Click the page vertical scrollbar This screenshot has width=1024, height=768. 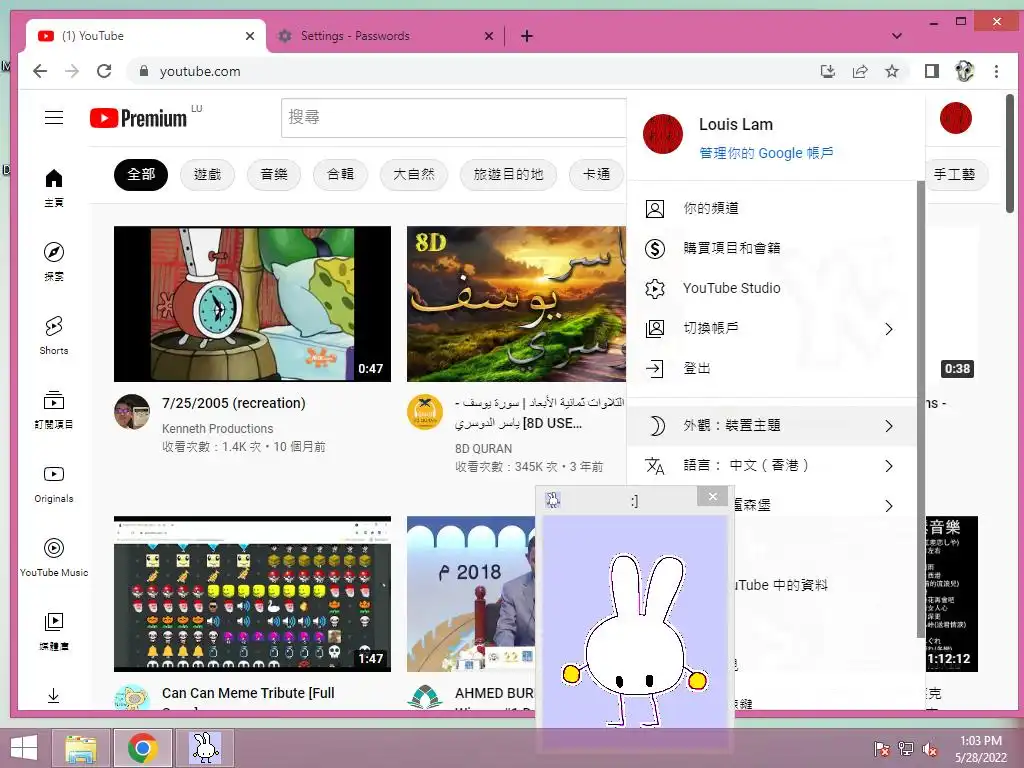tap(1010, 153)
